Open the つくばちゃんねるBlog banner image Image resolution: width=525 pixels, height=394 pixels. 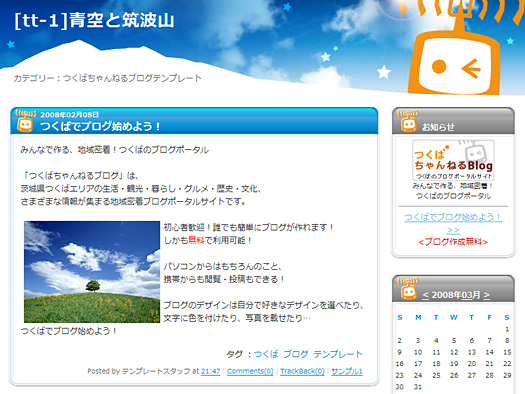click(x=453, y=160)
